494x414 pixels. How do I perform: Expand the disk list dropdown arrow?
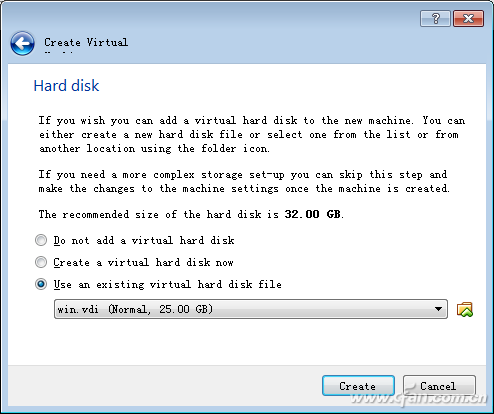tap(439, 309)
